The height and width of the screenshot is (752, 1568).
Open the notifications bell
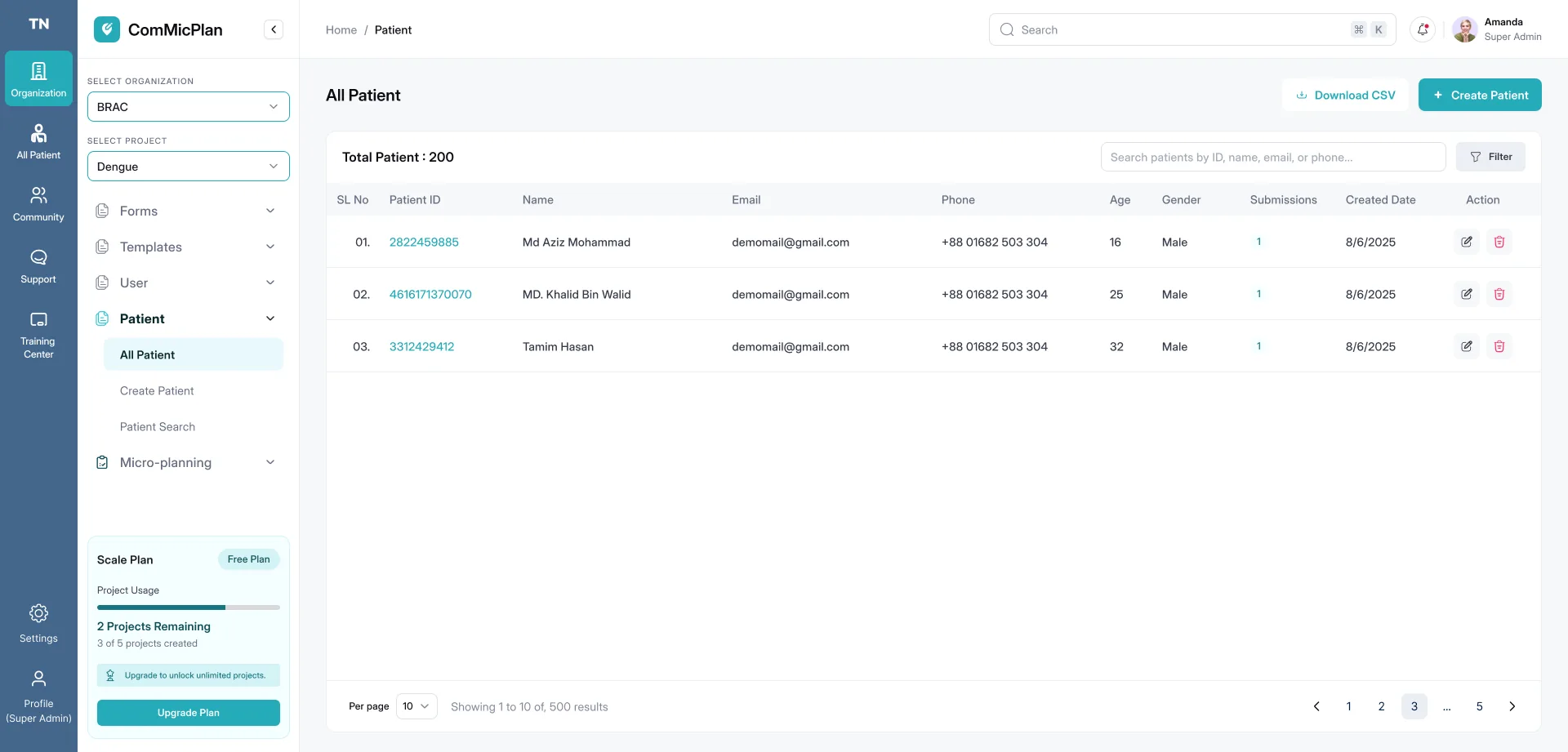pos(1423,29)
